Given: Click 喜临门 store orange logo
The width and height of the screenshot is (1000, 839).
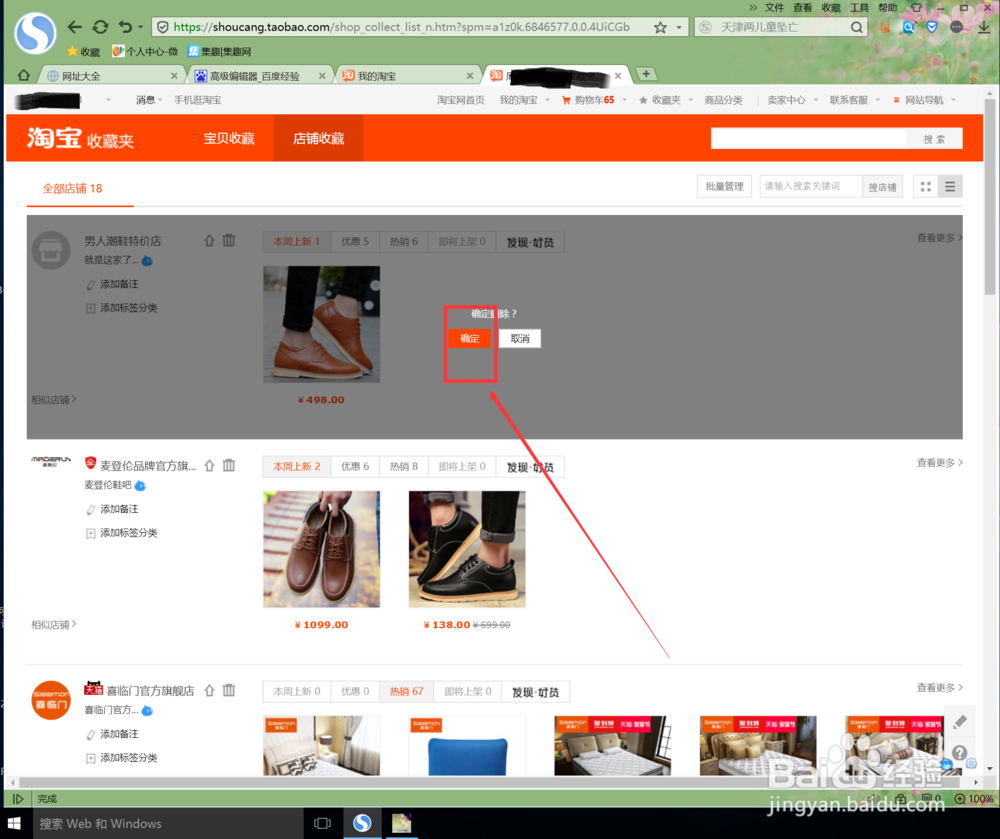Looking at the screenshot, I should click(51, 700).
